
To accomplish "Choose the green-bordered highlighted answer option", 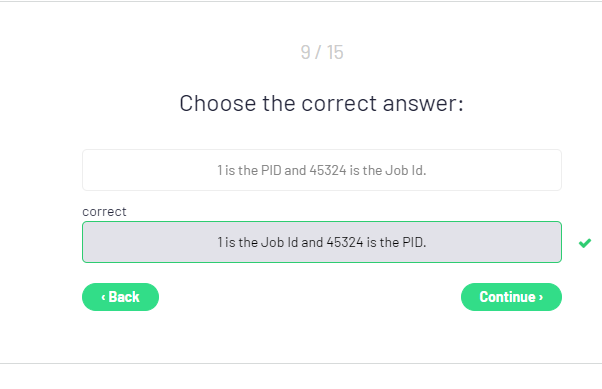I will click(x=322, y=242).
